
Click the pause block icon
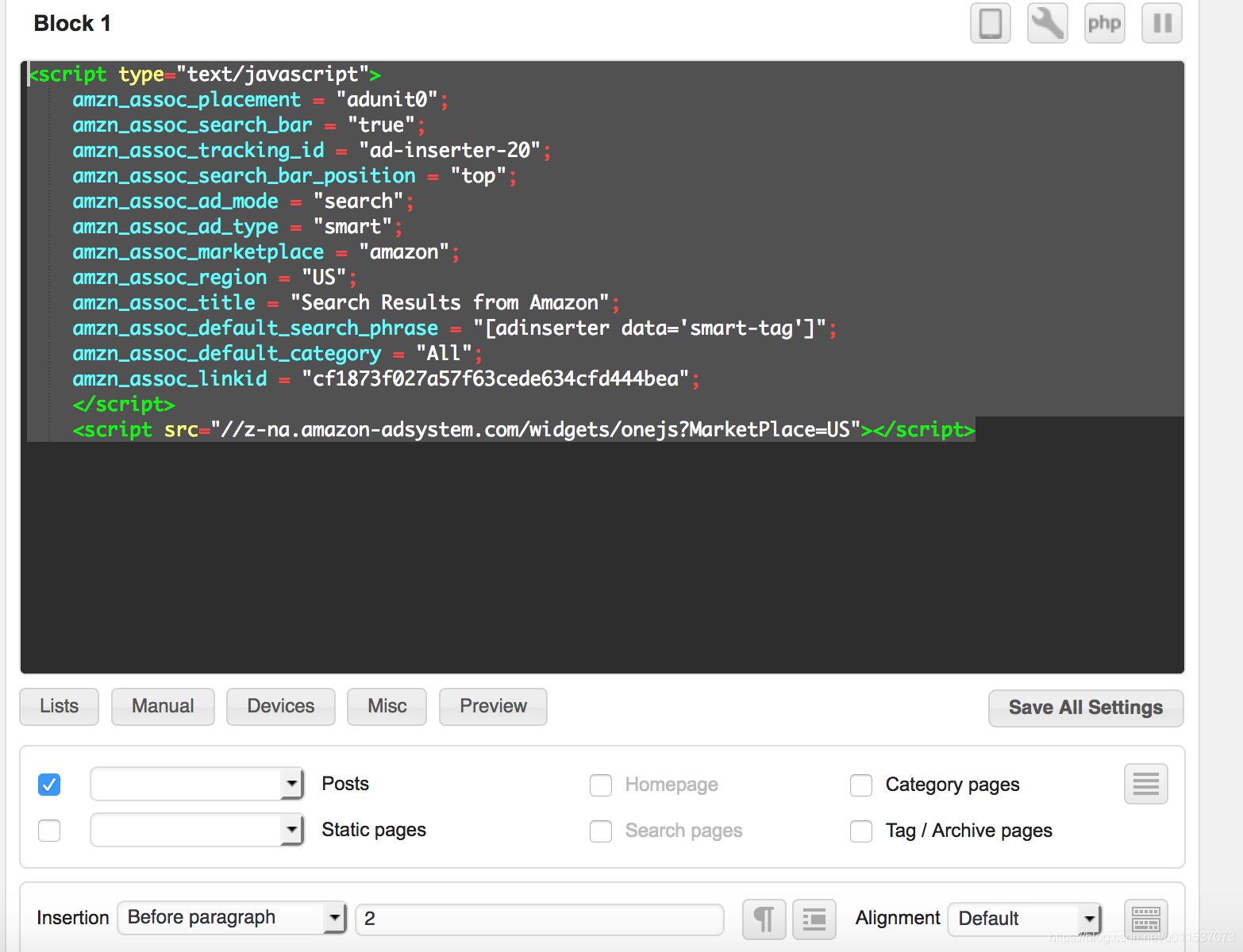click(1161, 23)
